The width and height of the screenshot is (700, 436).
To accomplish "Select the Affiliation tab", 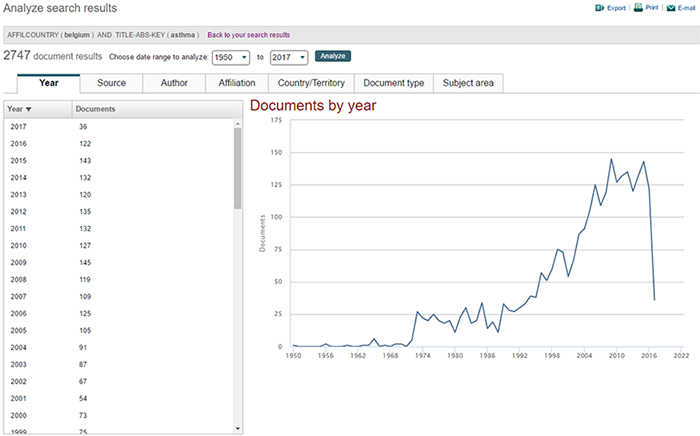I will (236, 83).
